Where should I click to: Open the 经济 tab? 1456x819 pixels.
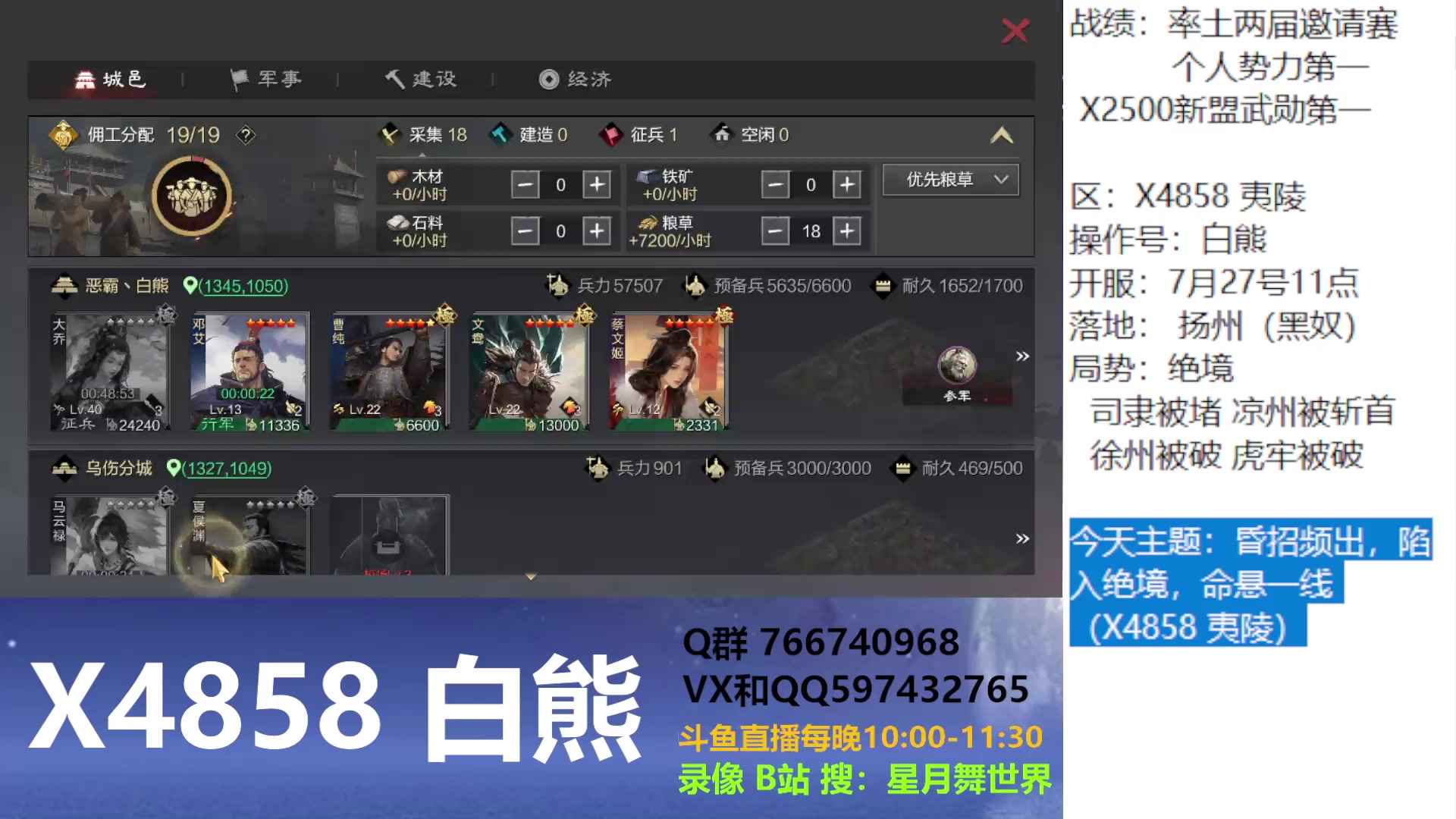(576, 79)
